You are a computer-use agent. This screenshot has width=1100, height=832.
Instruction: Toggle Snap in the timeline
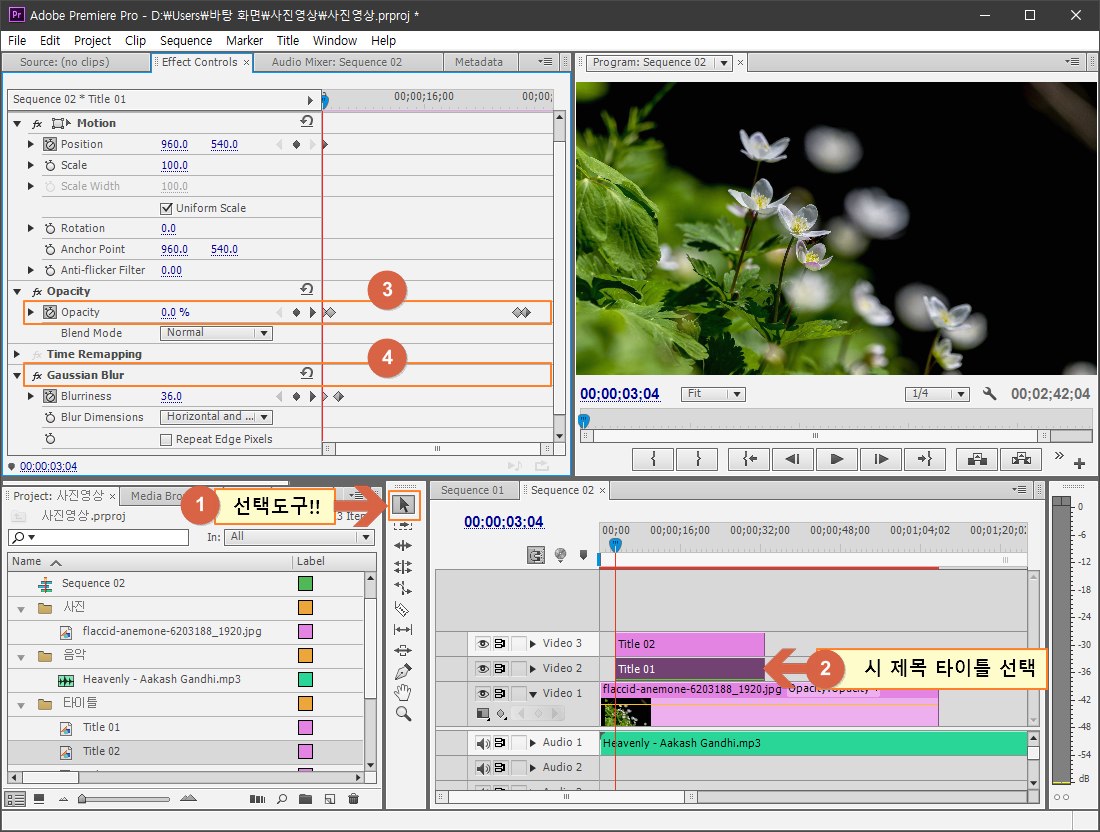click(x=535, y=556)
